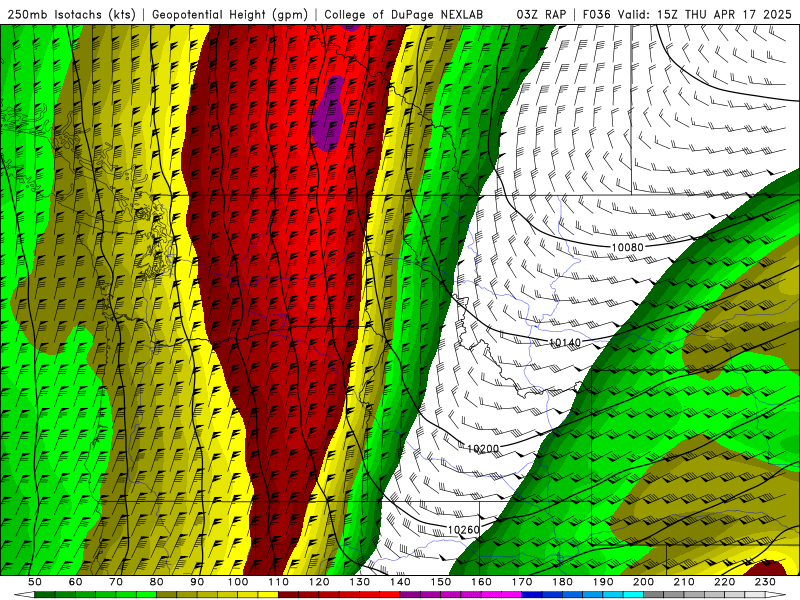Click the 130 knot colorbar label
The image size is (800, 600).
tap(359, 582)
